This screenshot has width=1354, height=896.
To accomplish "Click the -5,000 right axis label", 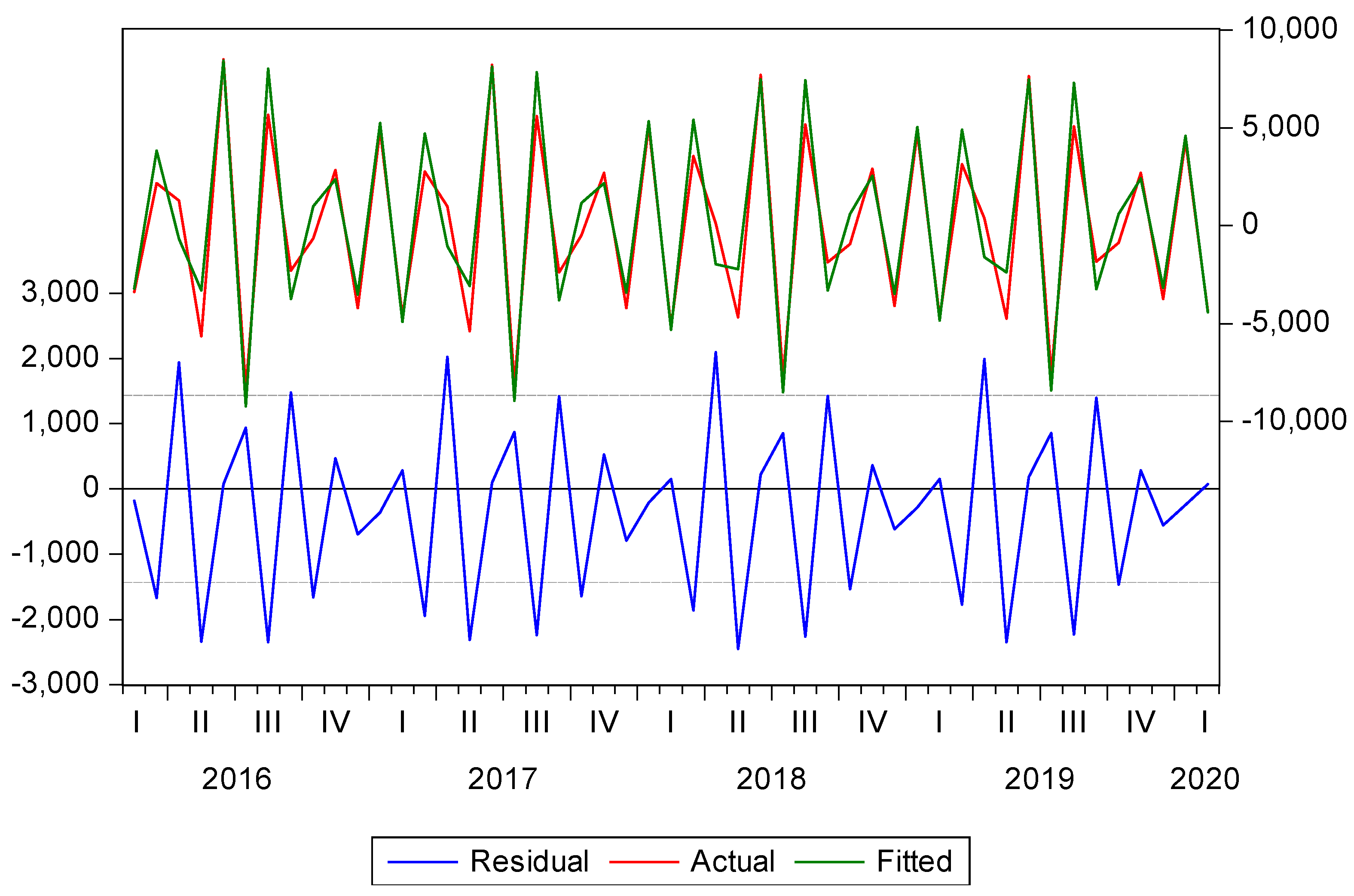I will click(x=1285, y=322).
